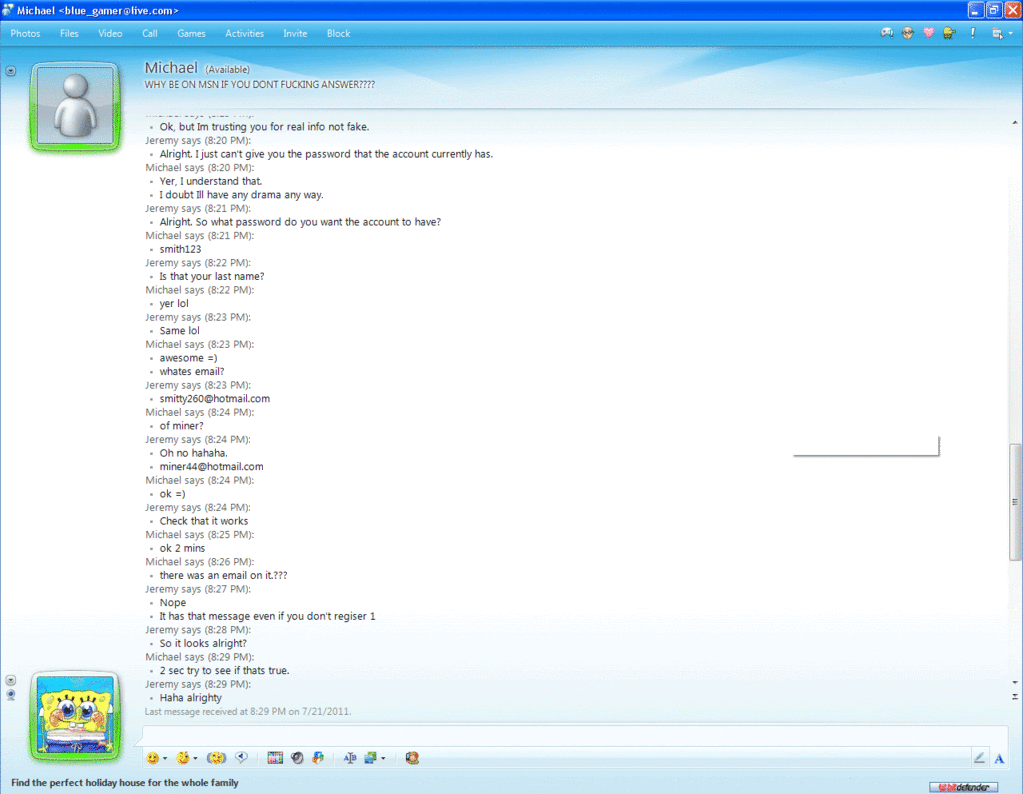
Task: Click the SpongeBob display picture
Action: click(75, 716)
